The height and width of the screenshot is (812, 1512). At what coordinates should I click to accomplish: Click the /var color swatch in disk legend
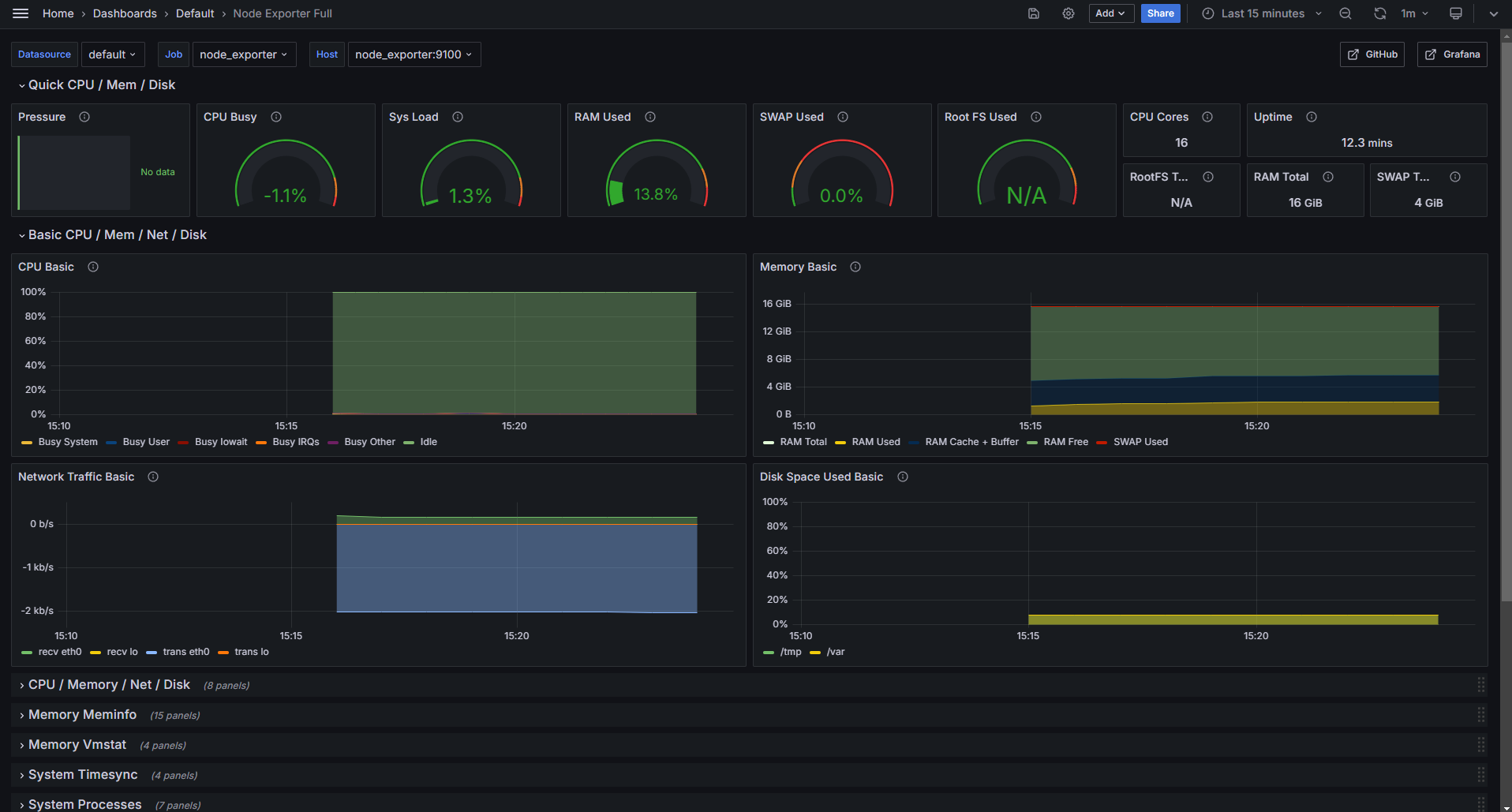point(815,653)
